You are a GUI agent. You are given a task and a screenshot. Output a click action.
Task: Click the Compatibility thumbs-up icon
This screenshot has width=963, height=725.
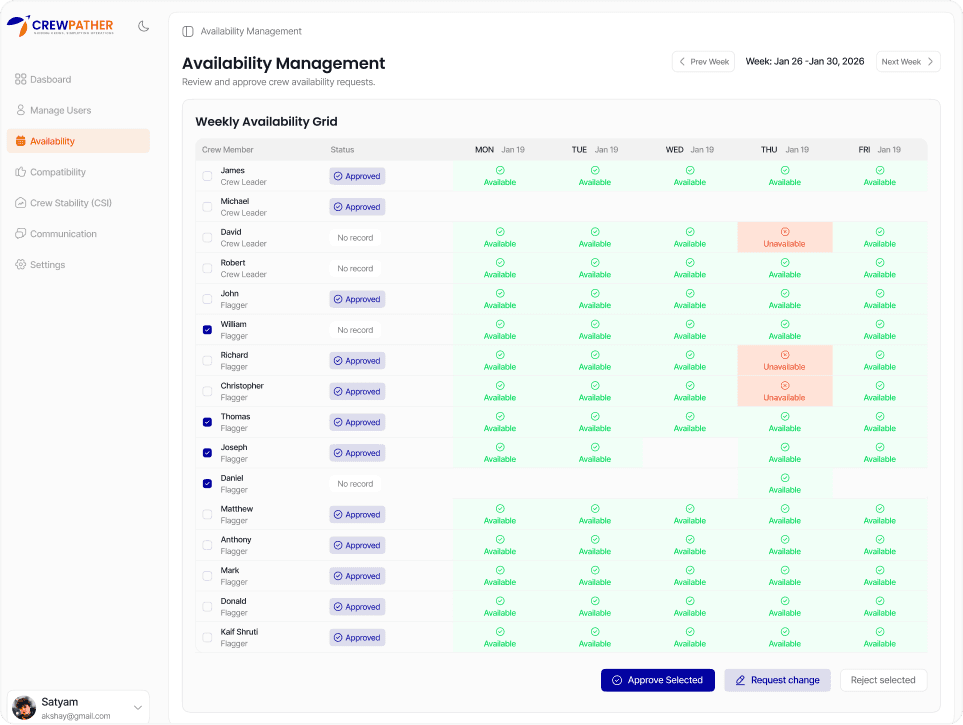21,172
